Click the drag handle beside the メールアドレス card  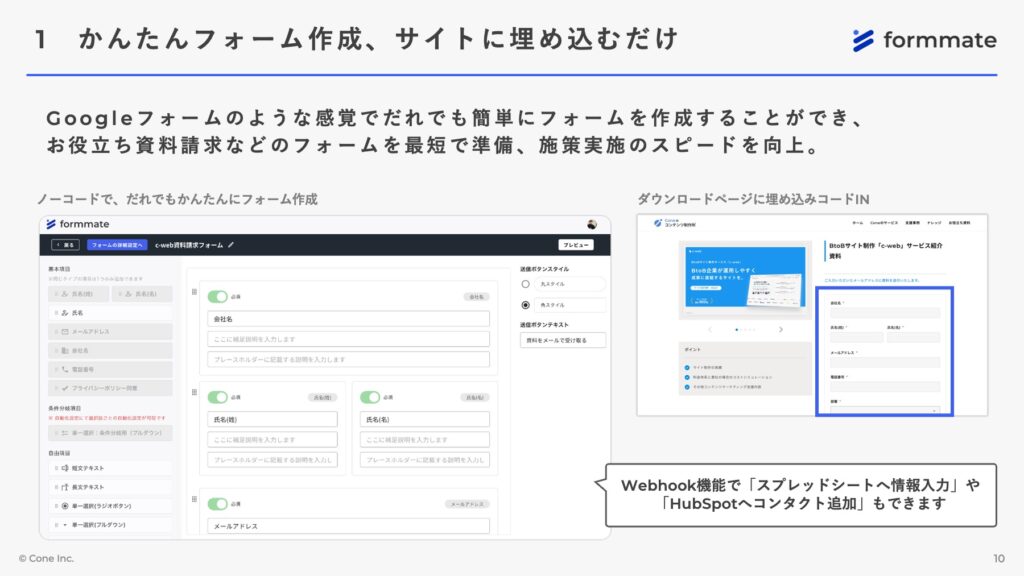tap(194, 499)
